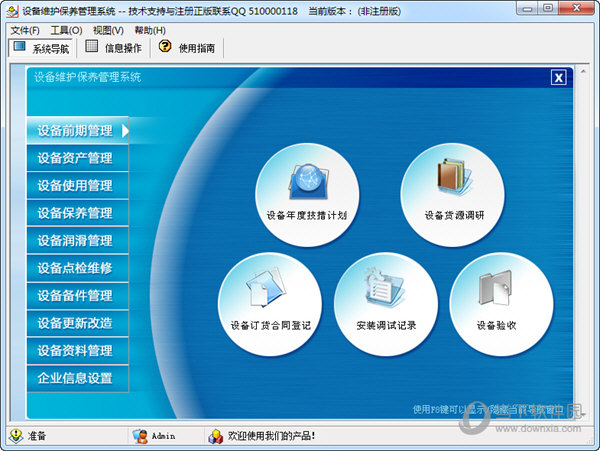Click the 设备订货合同登记 label

(271, 326)
